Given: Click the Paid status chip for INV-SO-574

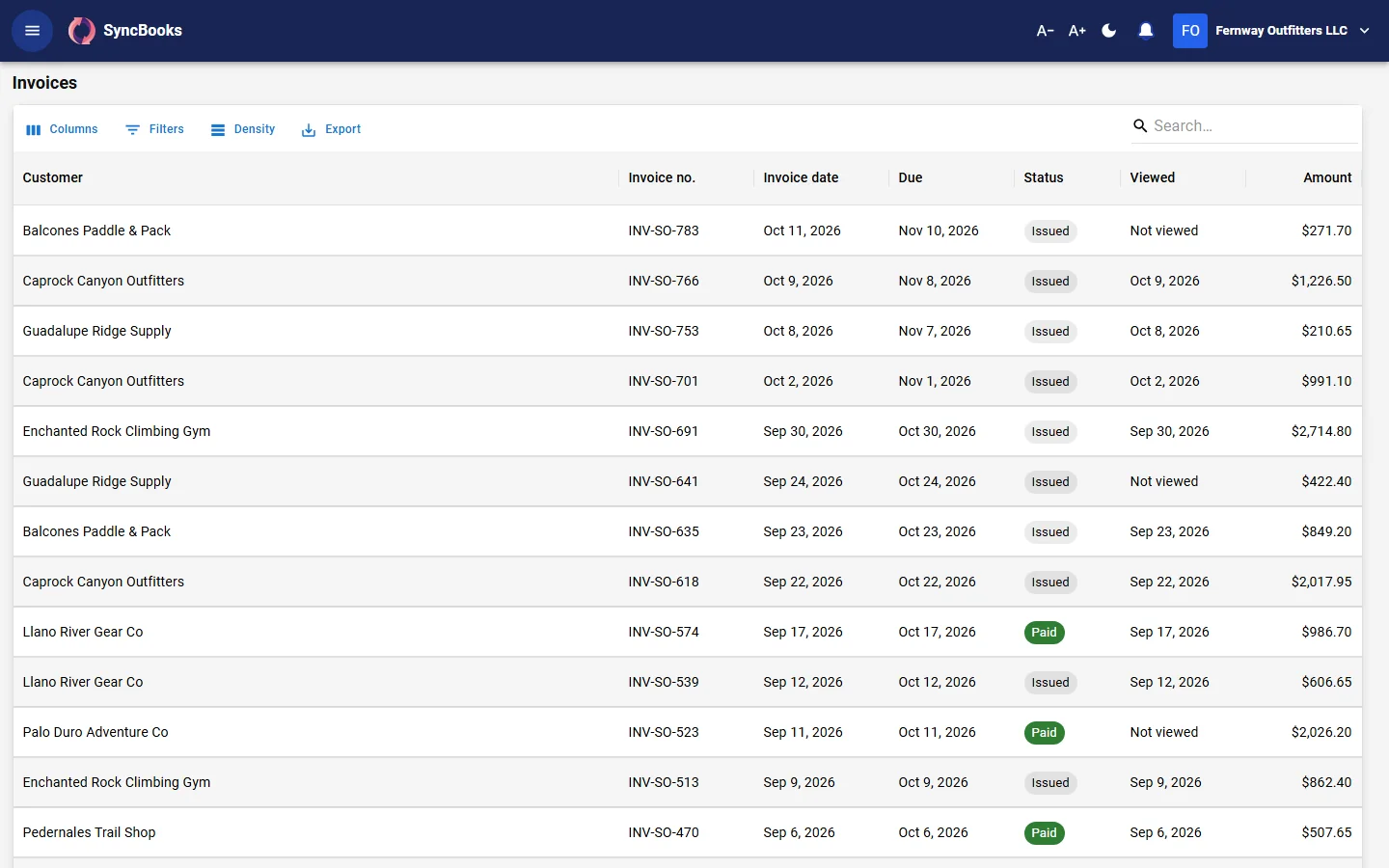Looking at the screenshot, I should [1044, 633].
